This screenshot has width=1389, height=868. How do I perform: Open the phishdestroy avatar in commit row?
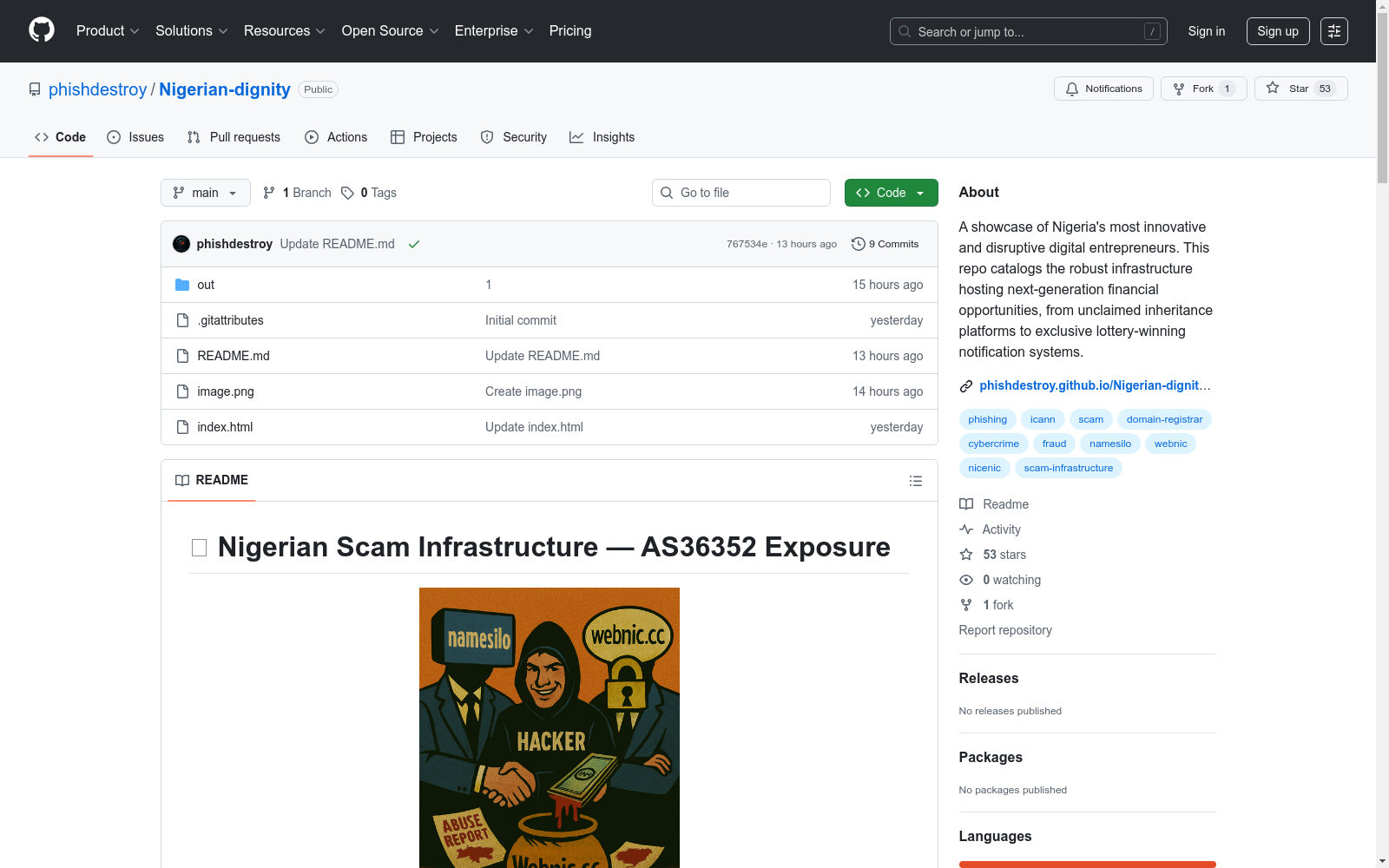pyautogui.click(x=181, y=244)
